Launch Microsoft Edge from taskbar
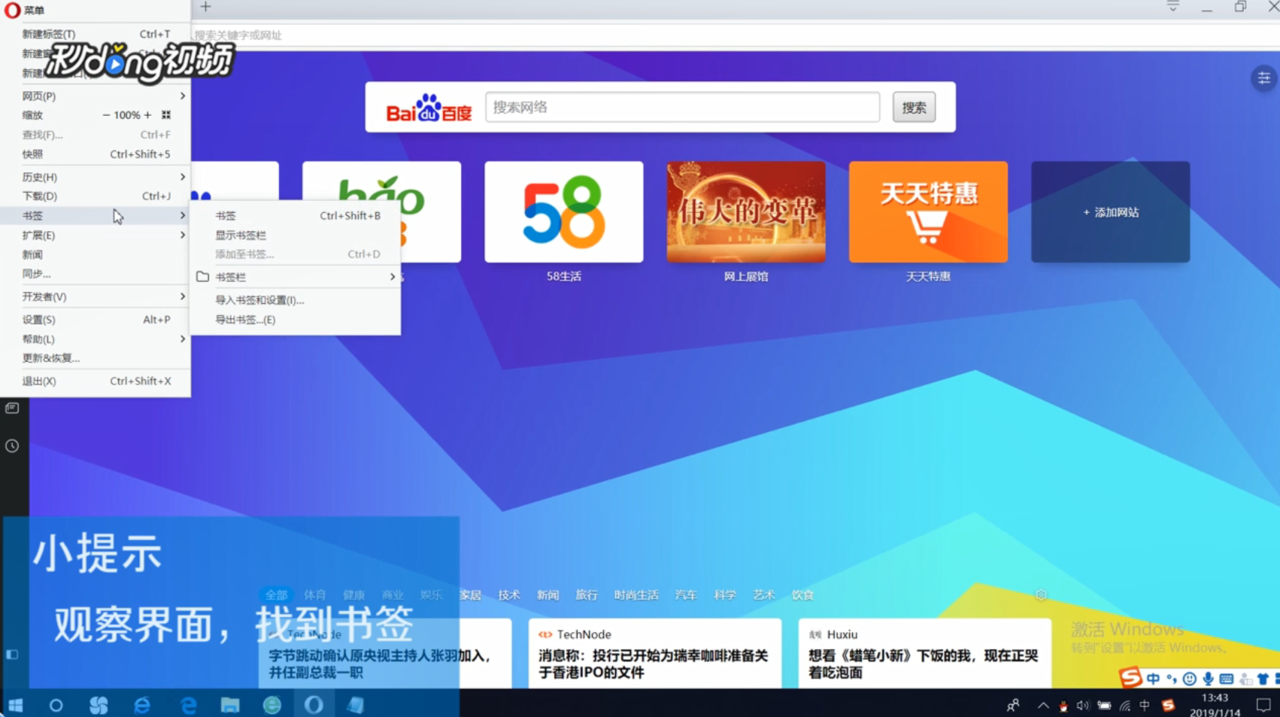Image resolution: width=1280 pixels, height=717 pixels. click(x=187, y=705)
